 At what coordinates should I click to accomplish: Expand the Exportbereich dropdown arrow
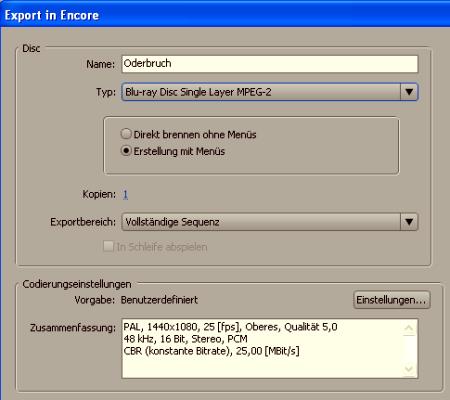click(409, 222)
